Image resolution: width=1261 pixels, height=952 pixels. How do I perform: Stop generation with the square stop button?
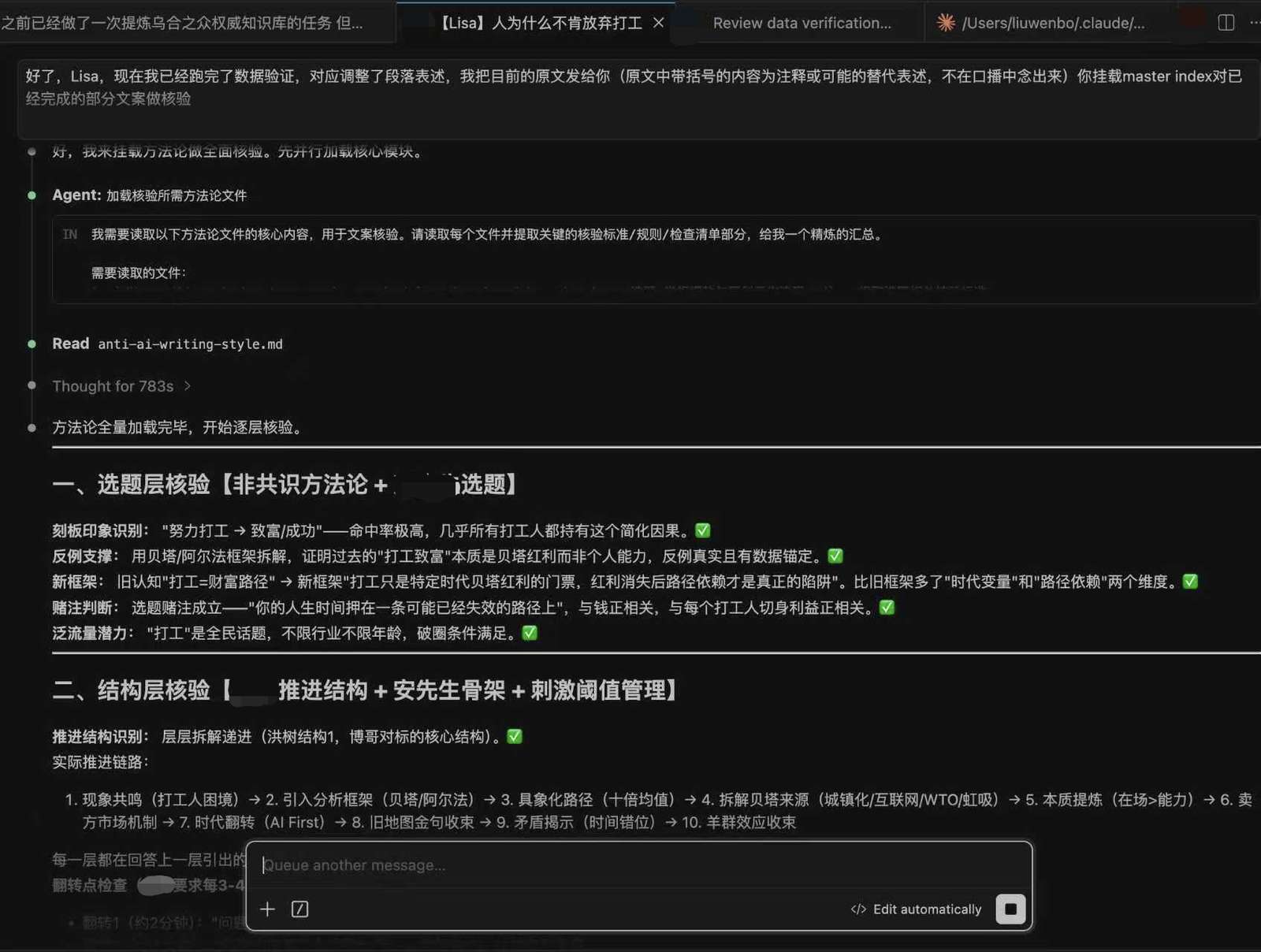click(x=1010, y=909)
